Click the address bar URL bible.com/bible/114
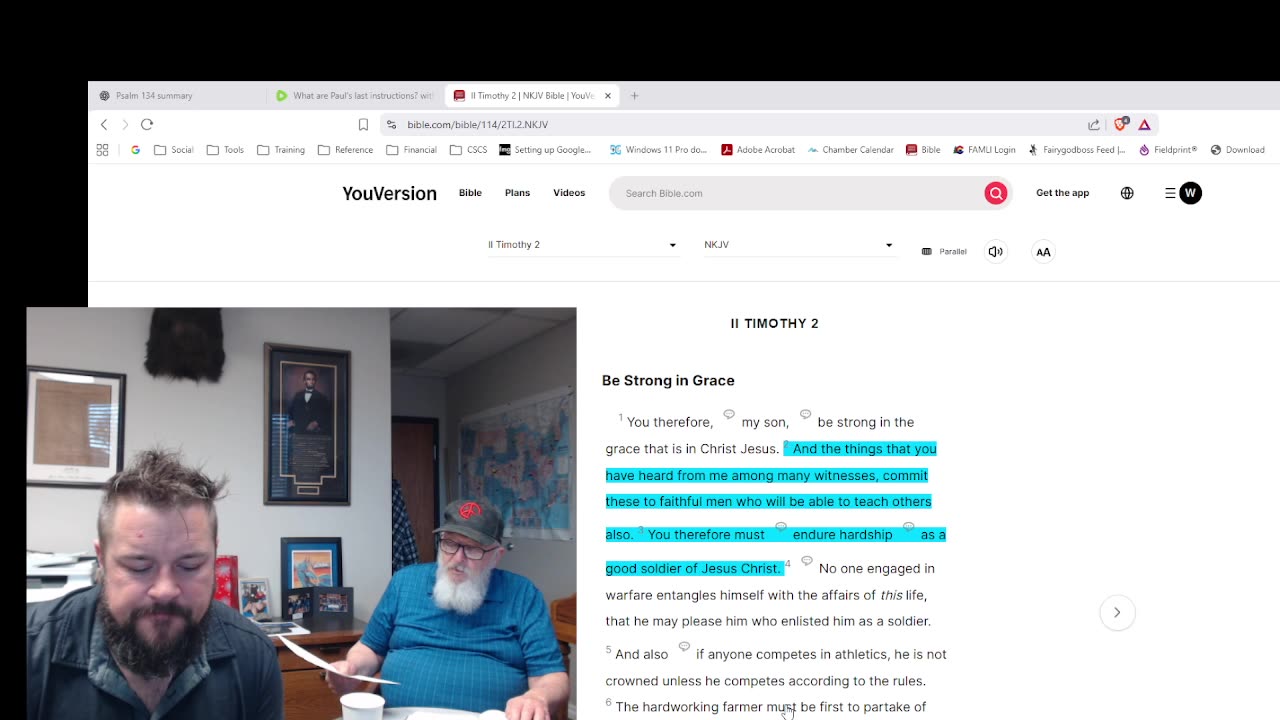Image resolution: width=1280 pixels, height=720 pixels. pos(477,124)
